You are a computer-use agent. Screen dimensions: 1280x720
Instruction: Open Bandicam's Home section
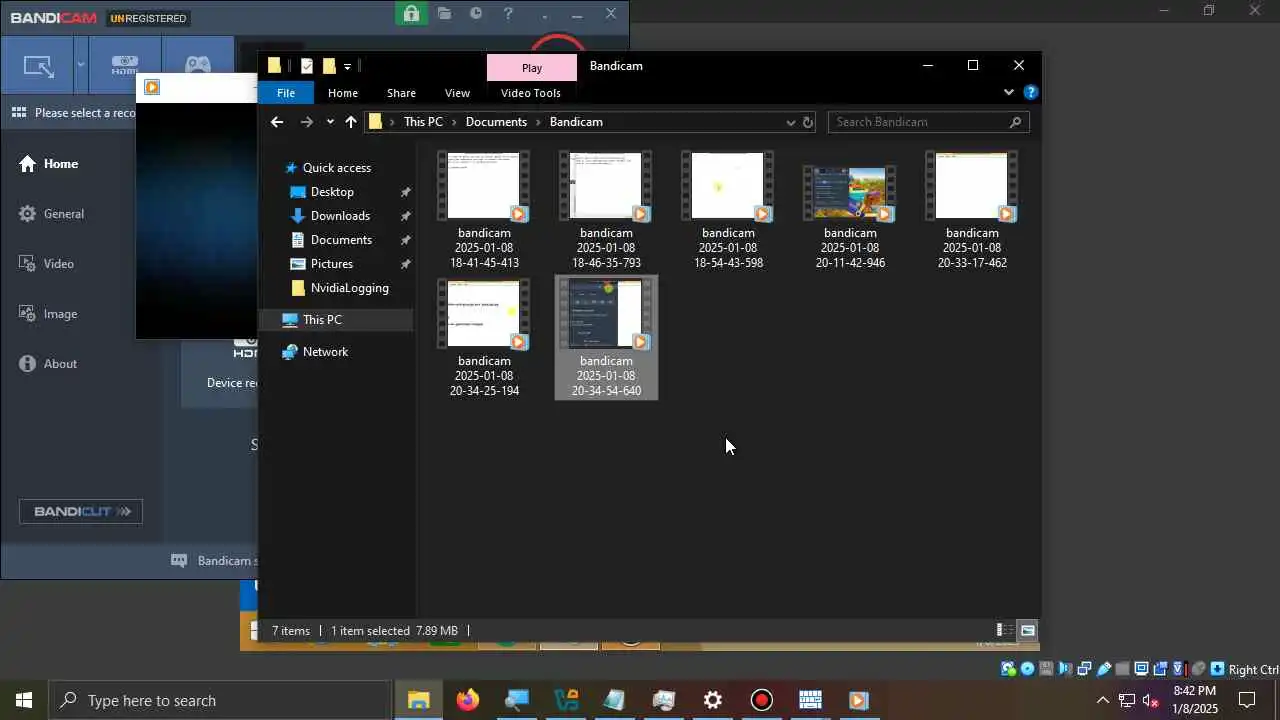point(49,164)
